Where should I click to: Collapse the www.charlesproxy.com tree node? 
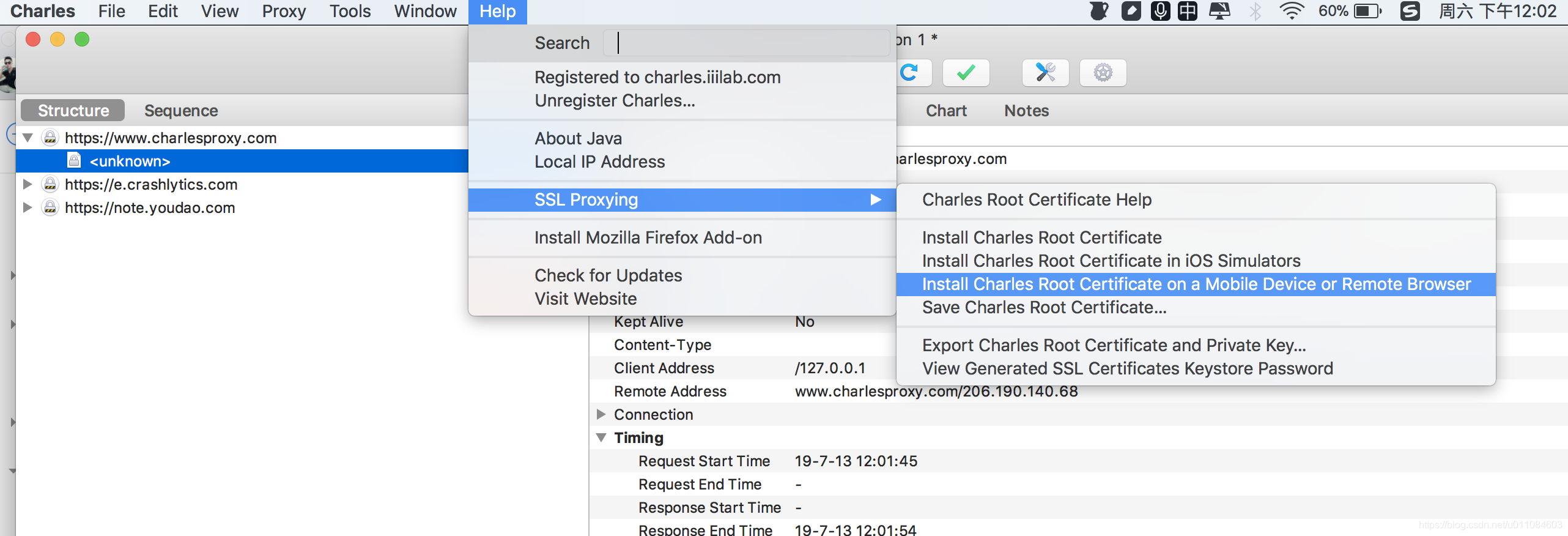pyautogui.click(x=28, y=138)
